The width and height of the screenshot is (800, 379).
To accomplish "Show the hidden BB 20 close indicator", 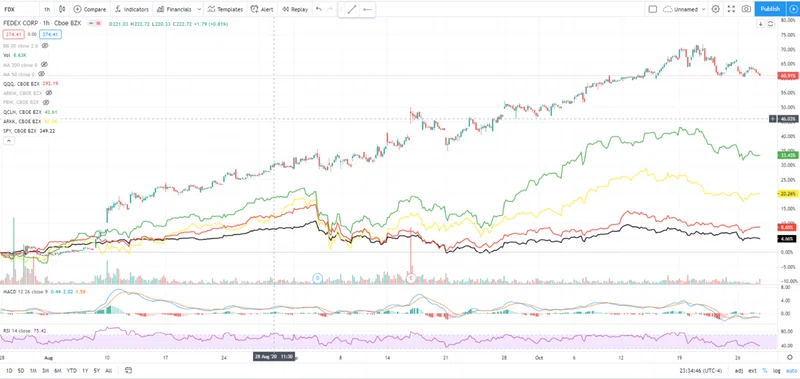I will (45, 46).
